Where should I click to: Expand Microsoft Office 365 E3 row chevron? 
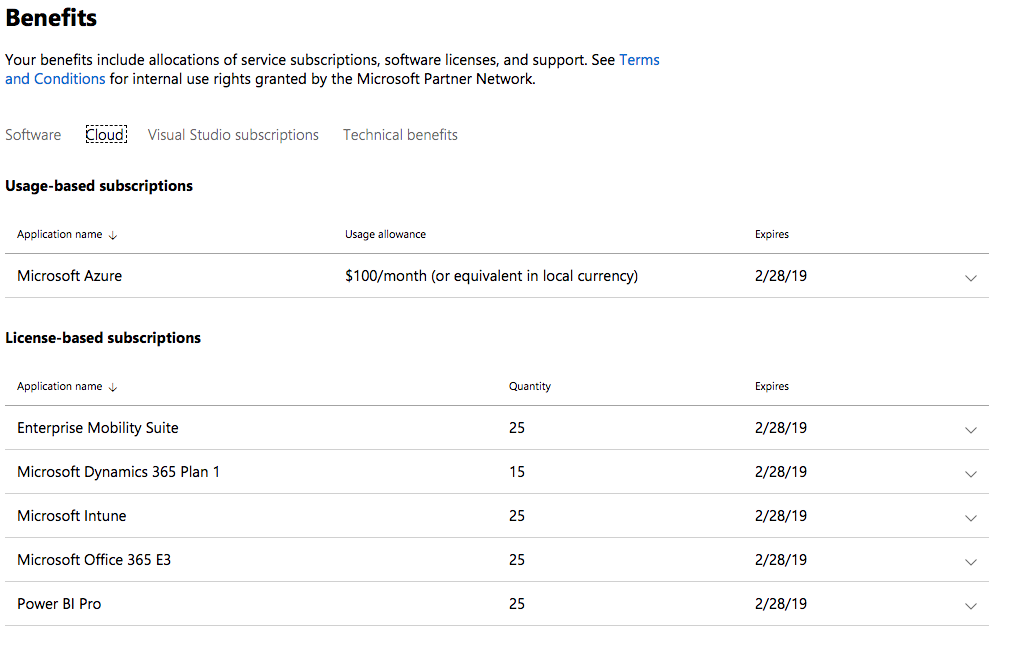[x=971, y=561]
